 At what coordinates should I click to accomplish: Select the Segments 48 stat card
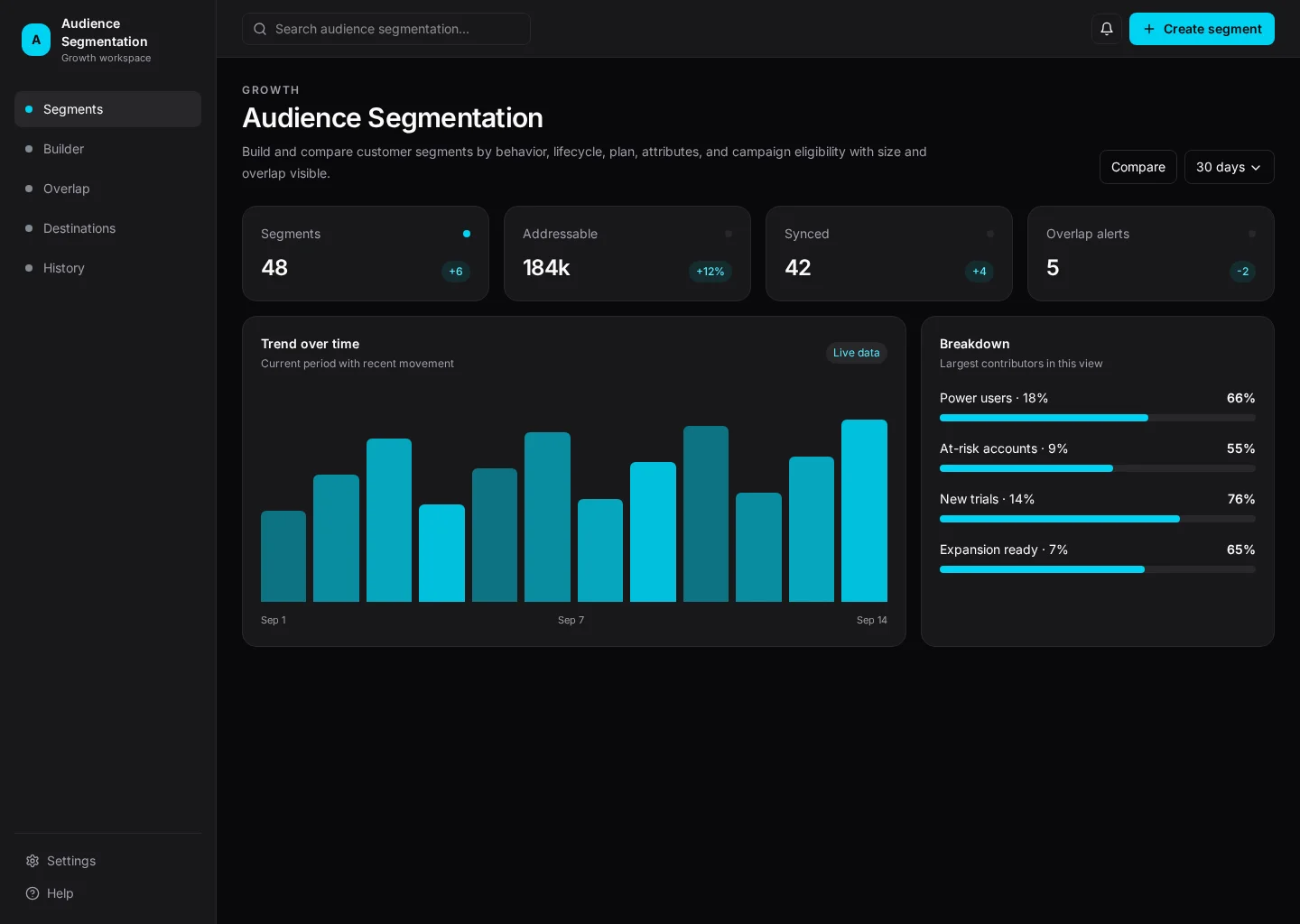tap(366, 254)
